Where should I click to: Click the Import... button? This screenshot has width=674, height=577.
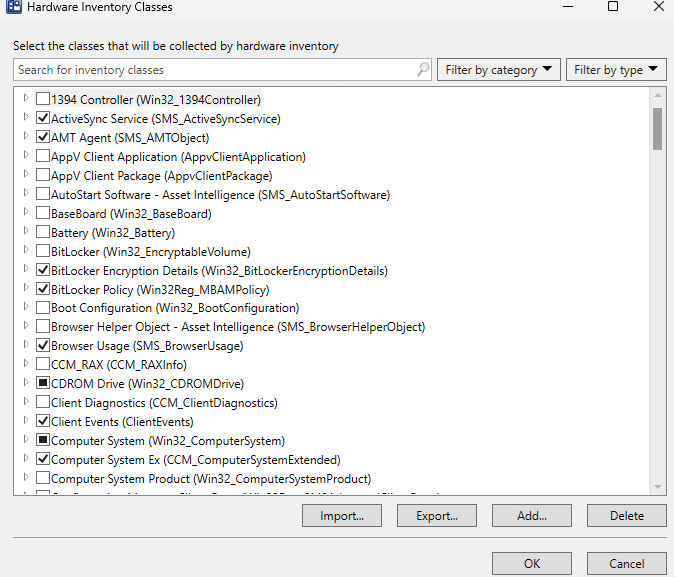click(342, 516)
